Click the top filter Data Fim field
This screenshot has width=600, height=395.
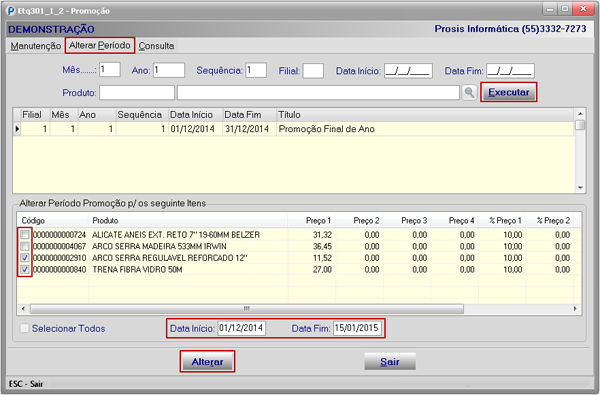click(x=510, y=71)
